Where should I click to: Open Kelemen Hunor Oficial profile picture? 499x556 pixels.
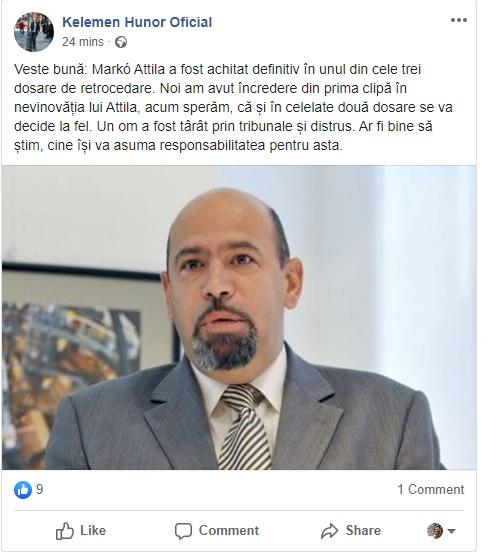click(x=34, y=32)
